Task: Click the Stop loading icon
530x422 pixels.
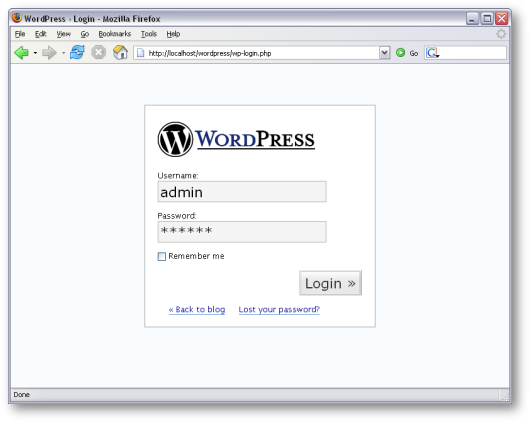Action: (x=99, y=53)
